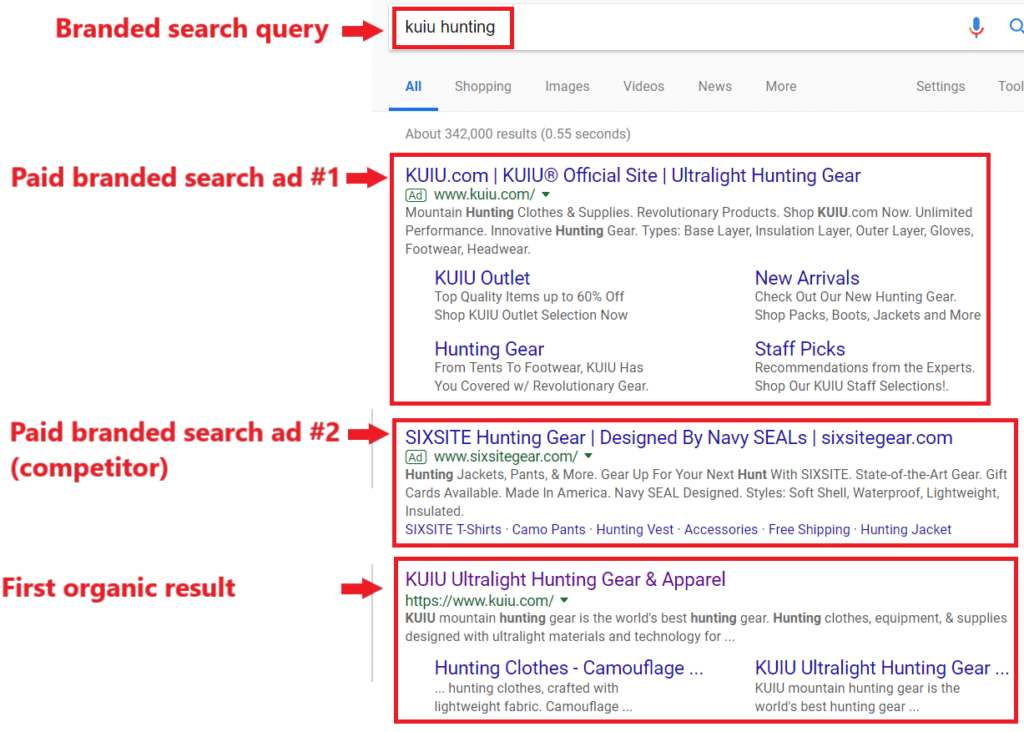
Task: Click the microphone voice search icon
Action: [x=976, y=26]
